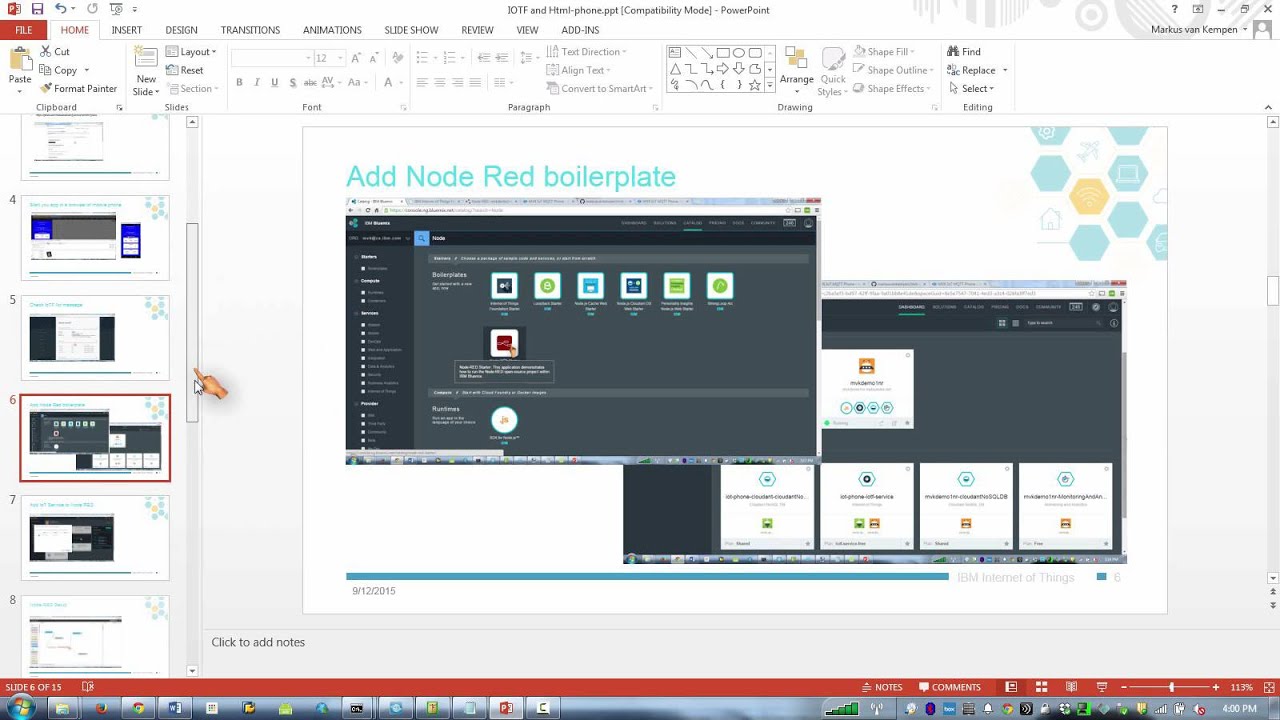
Task: Click the slide panel scrollbar thumb
Action: click(x=193, y=322)
